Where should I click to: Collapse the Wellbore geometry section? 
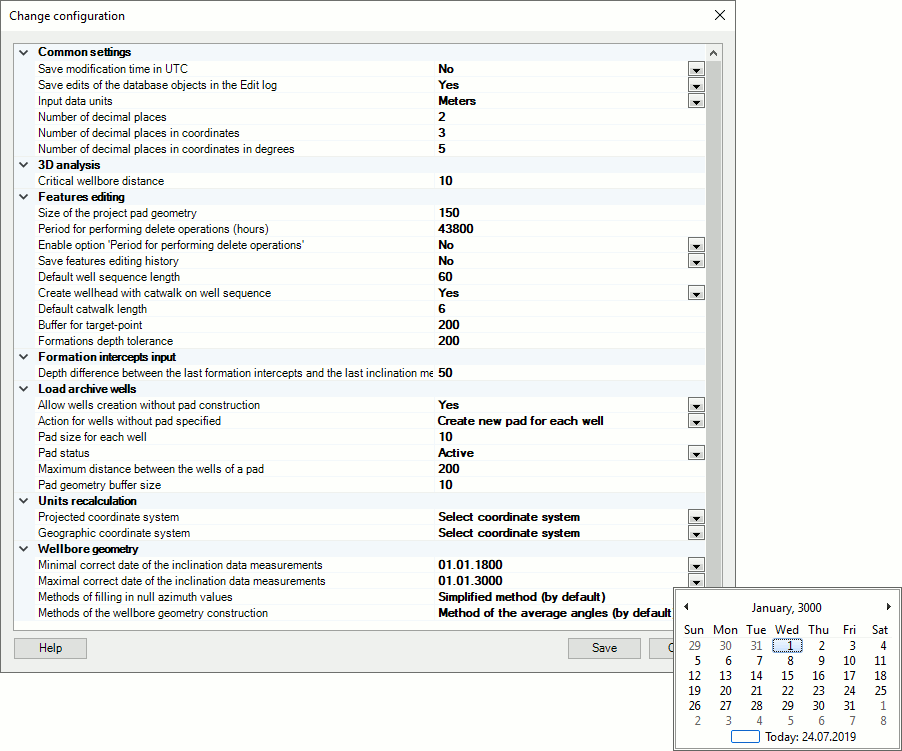click(x=24, y=549)
